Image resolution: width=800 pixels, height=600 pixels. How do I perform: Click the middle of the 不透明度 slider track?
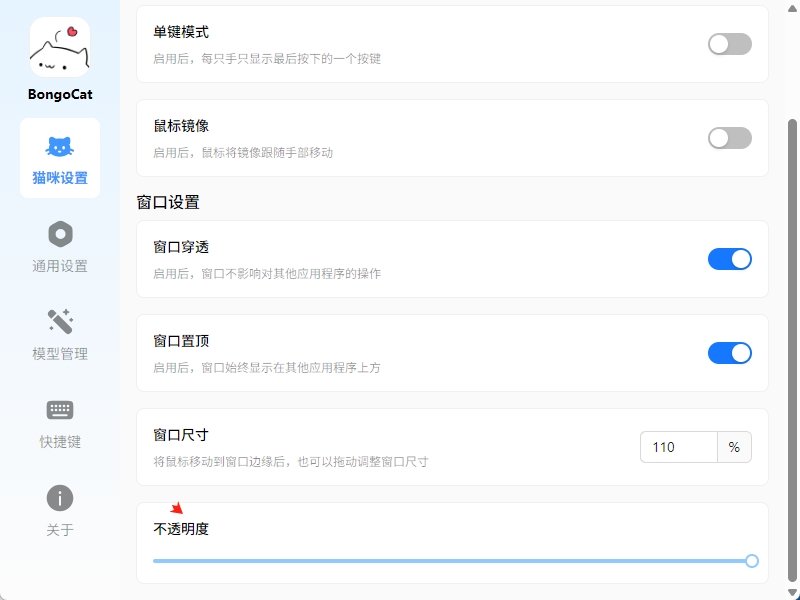click(452, 561)
